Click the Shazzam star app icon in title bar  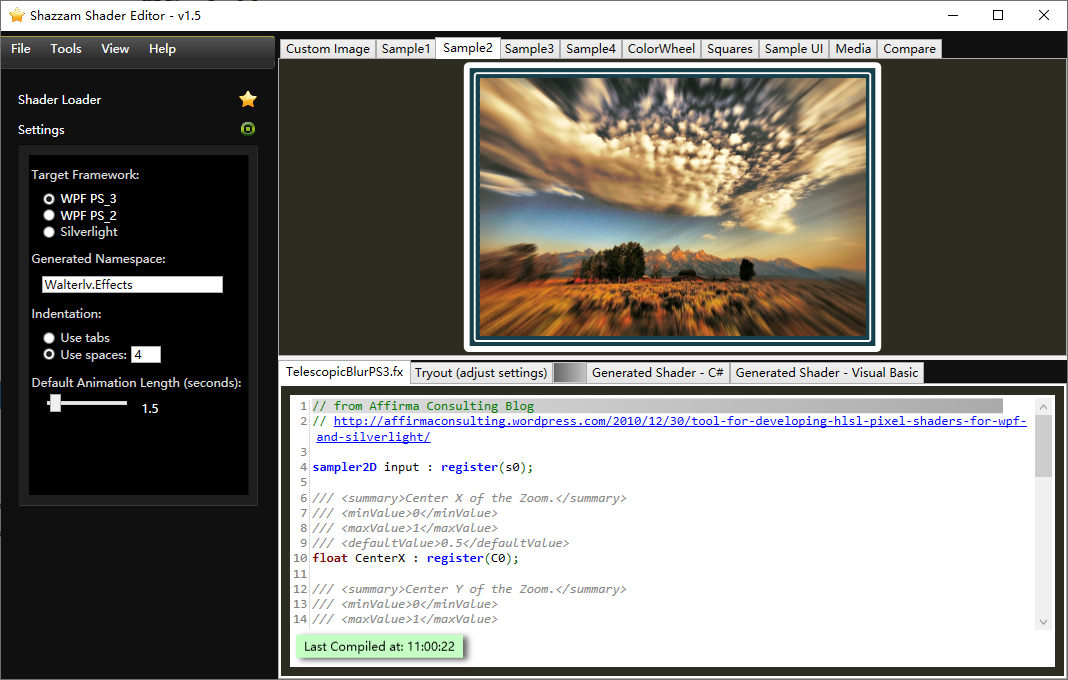pyautogui.click(x=16, y=15)
